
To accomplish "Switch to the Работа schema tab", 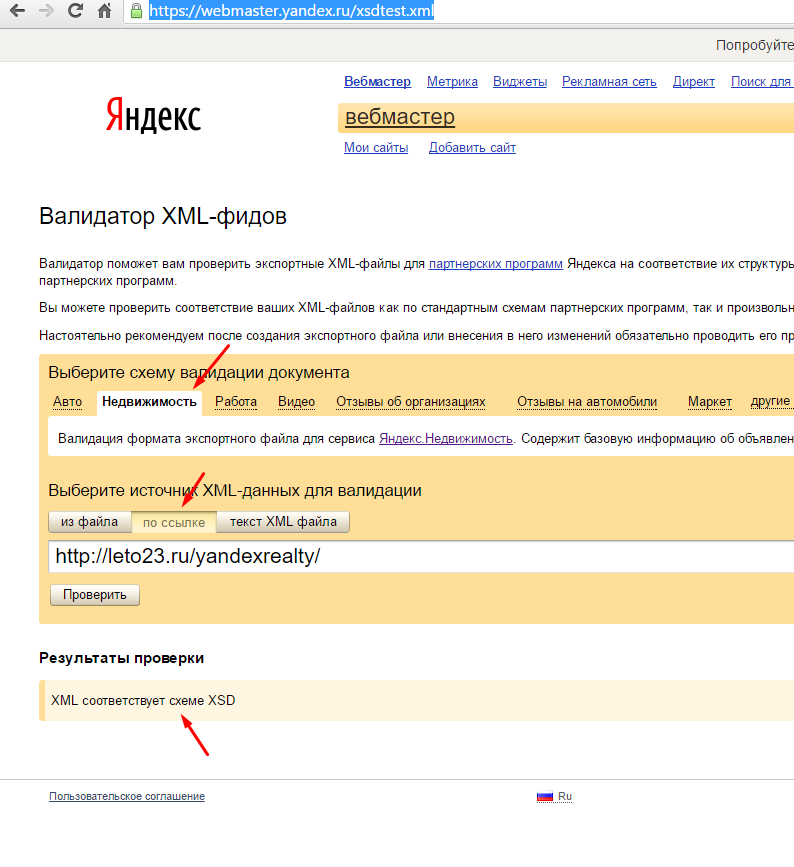I will point(236,402).
